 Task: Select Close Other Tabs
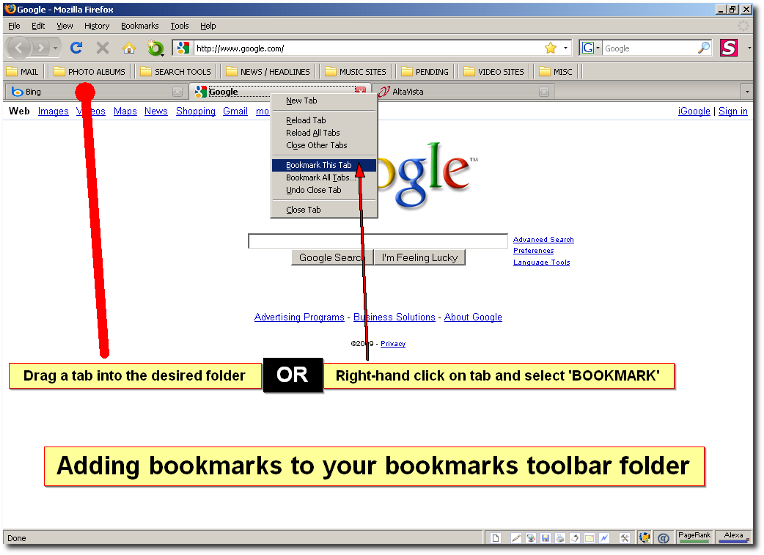tap(324, 145)
